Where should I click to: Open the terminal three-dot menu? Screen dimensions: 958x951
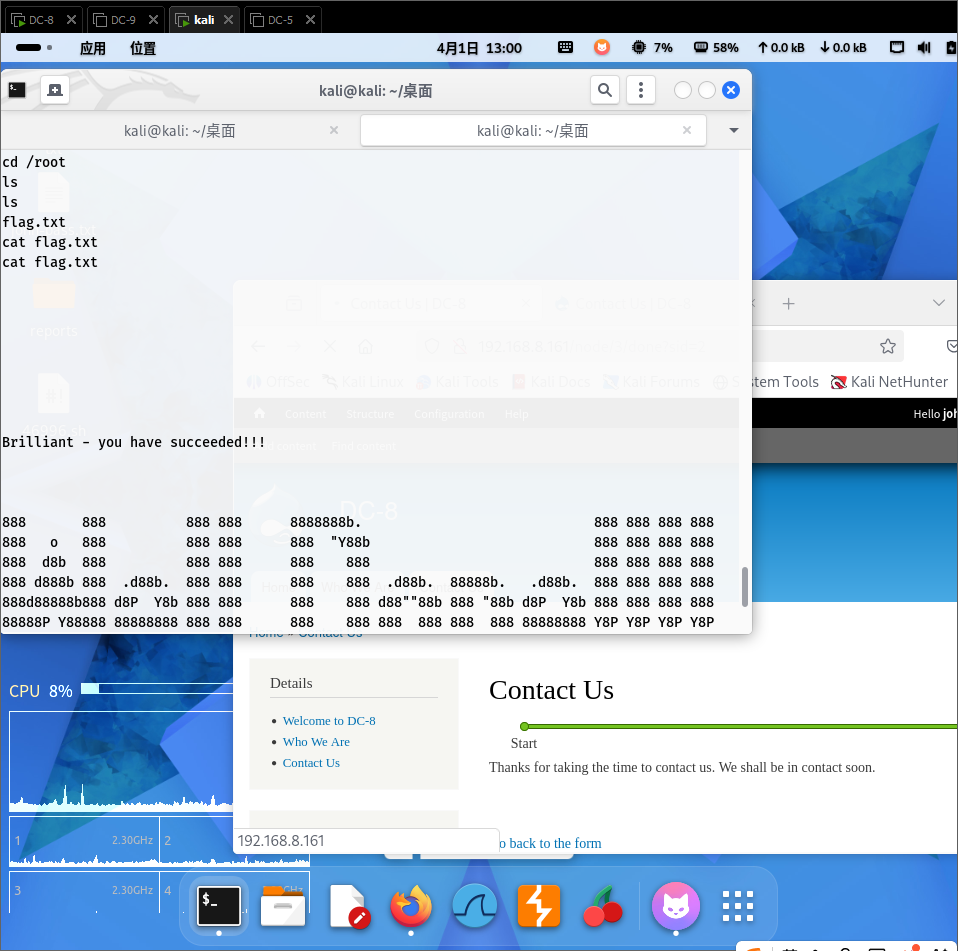tap(640, 90)
